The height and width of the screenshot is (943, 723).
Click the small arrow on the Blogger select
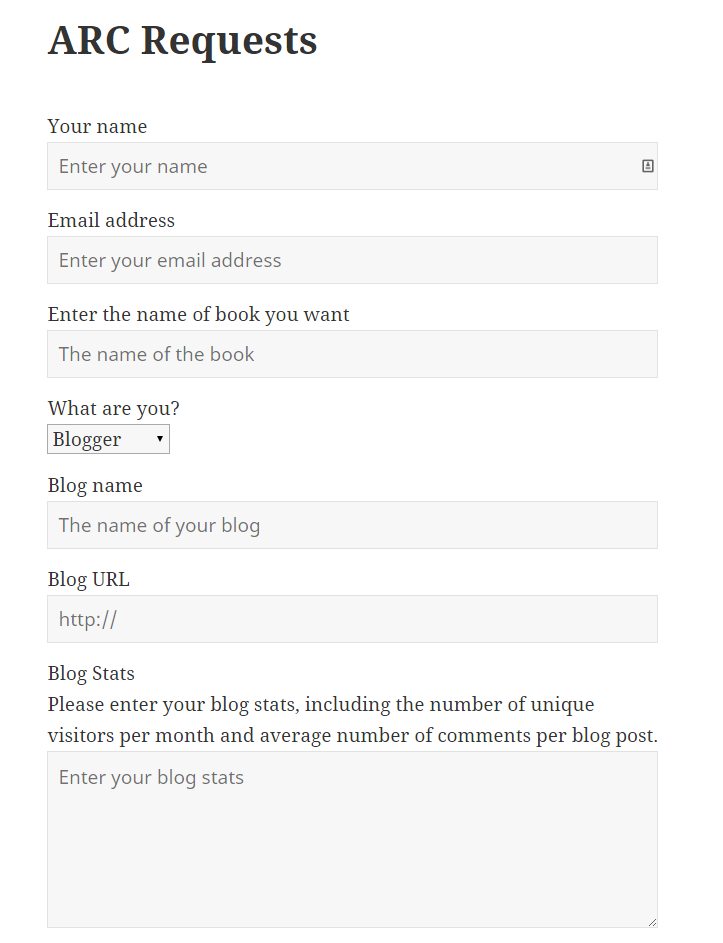pyautogui.click(x=160, y=439)
